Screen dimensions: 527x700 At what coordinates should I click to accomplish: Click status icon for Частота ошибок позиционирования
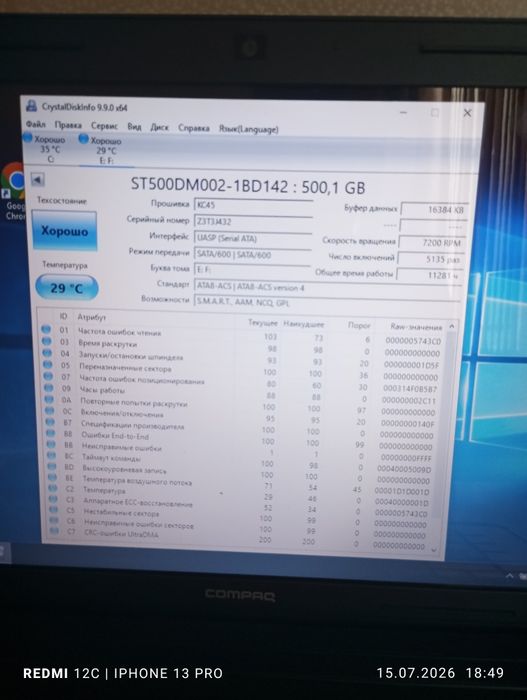(48, 376)
